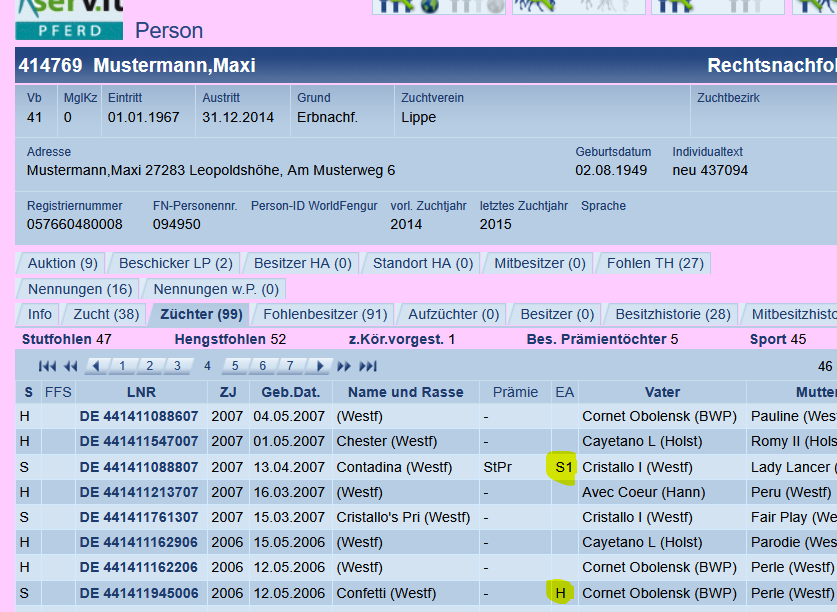
Task: Select the Besitzhistorie (28) tab
Action: pos(672,314)
